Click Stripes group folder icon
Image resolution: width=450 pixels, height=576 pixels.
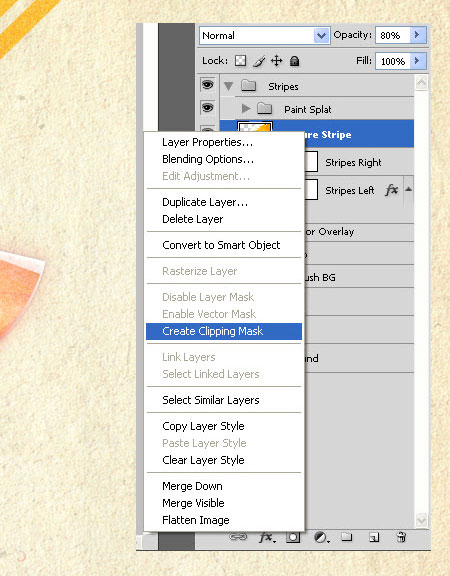[249, 86]
